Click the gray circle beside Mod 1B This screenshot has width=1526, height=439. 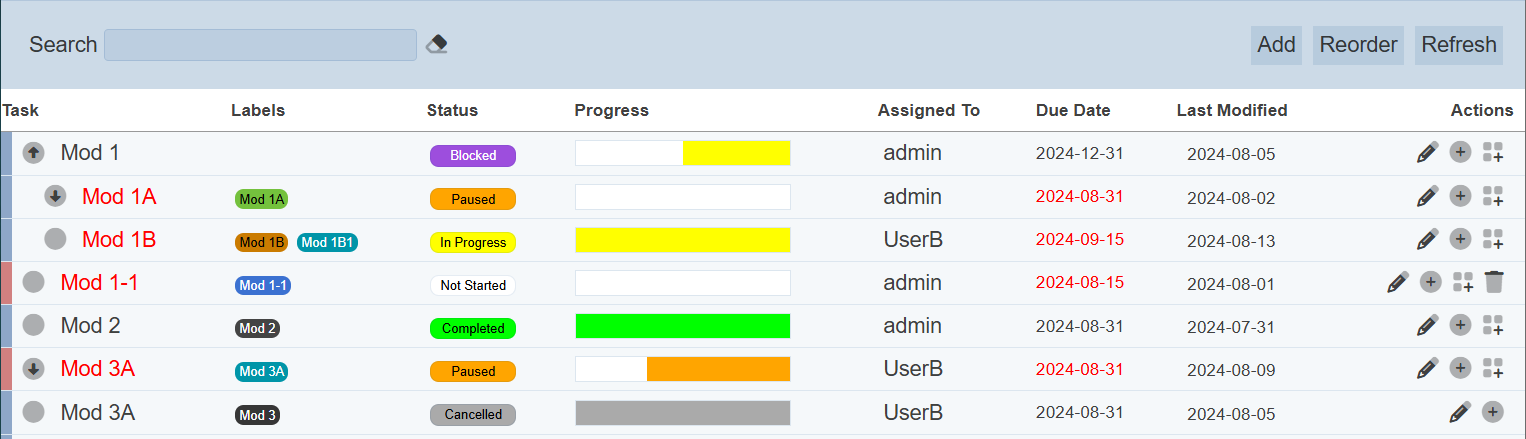(x=55, y=239)
